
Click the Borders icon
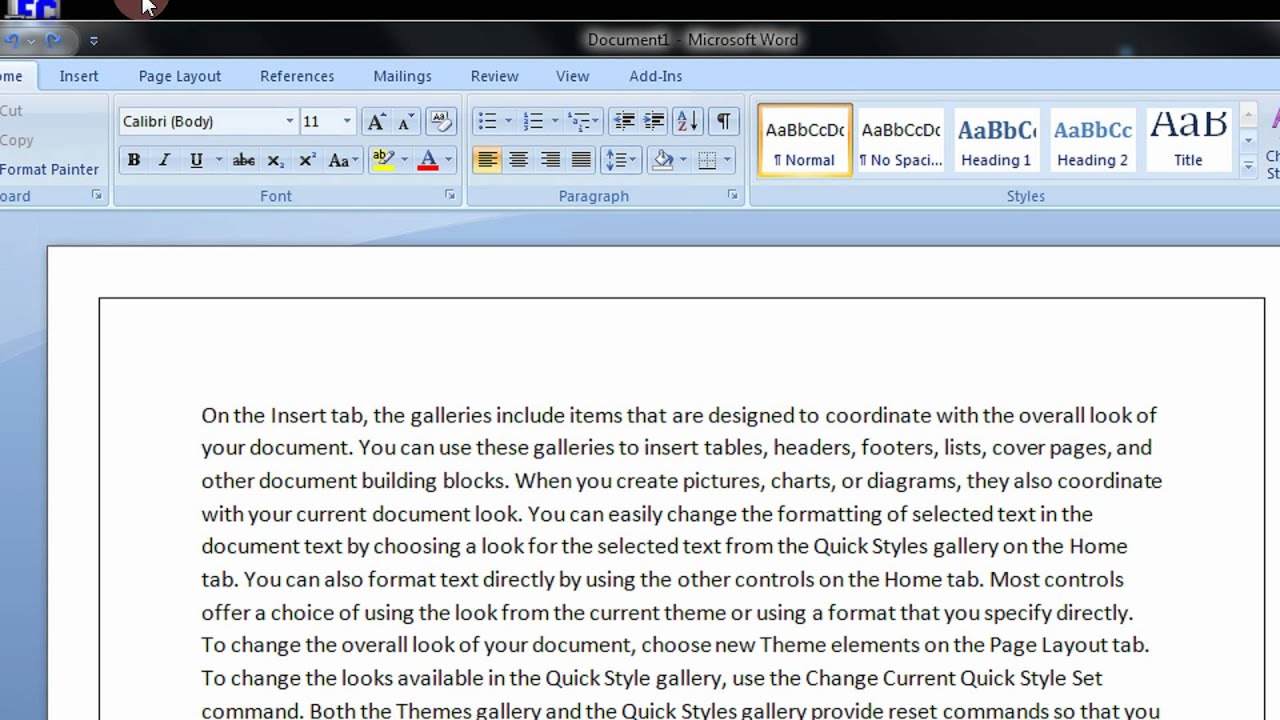707,160
